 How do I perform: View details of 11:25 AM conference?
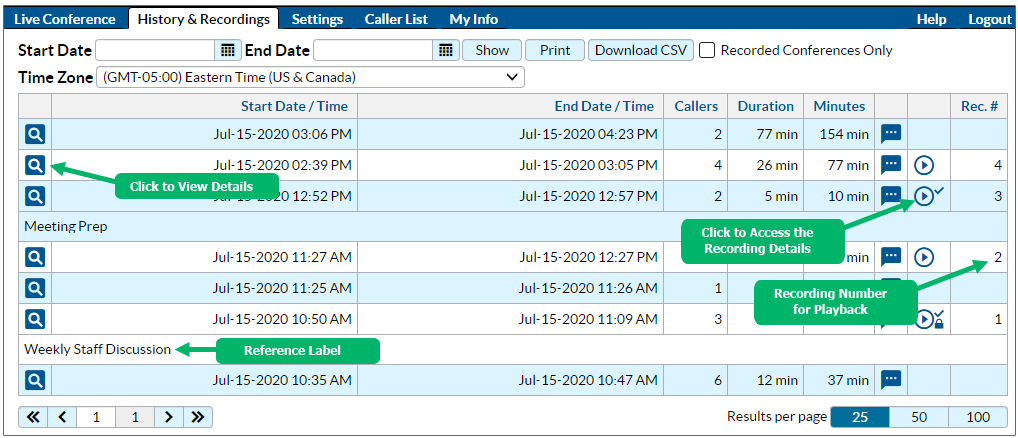35,288
